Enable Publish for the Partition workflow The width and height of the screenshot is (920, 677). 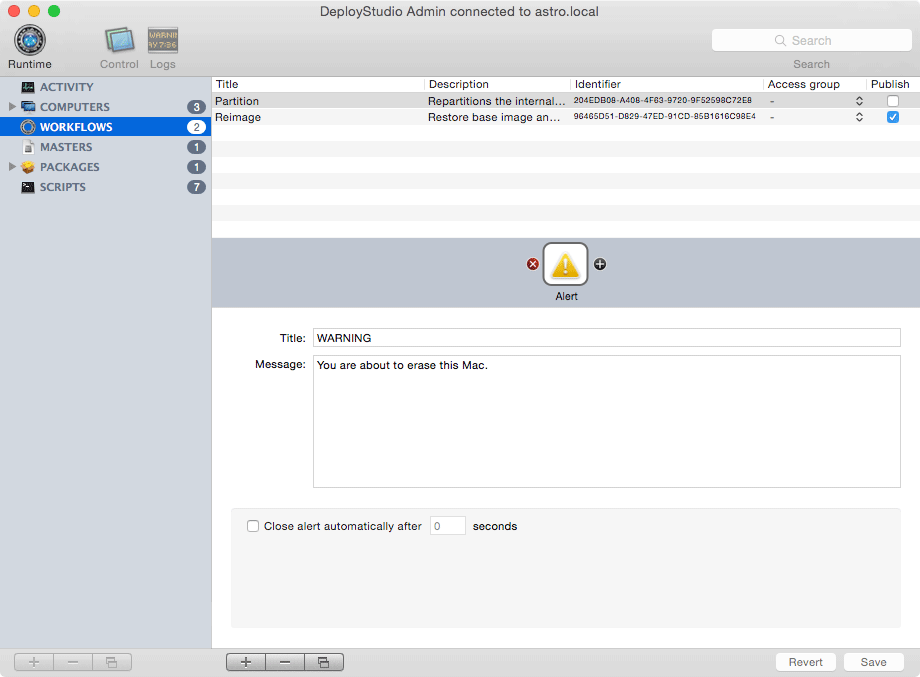coord(892,101)
